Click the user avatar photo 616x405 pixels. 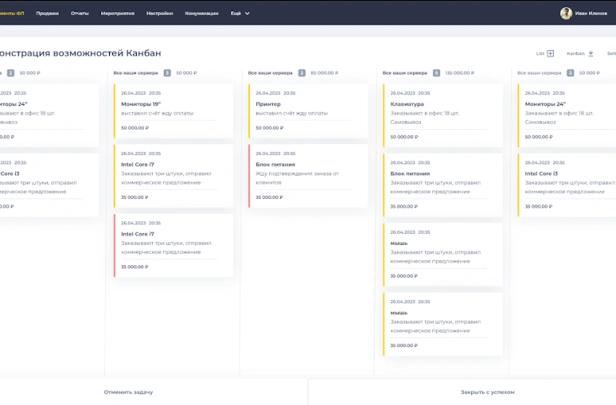click(x=566, y=13)
